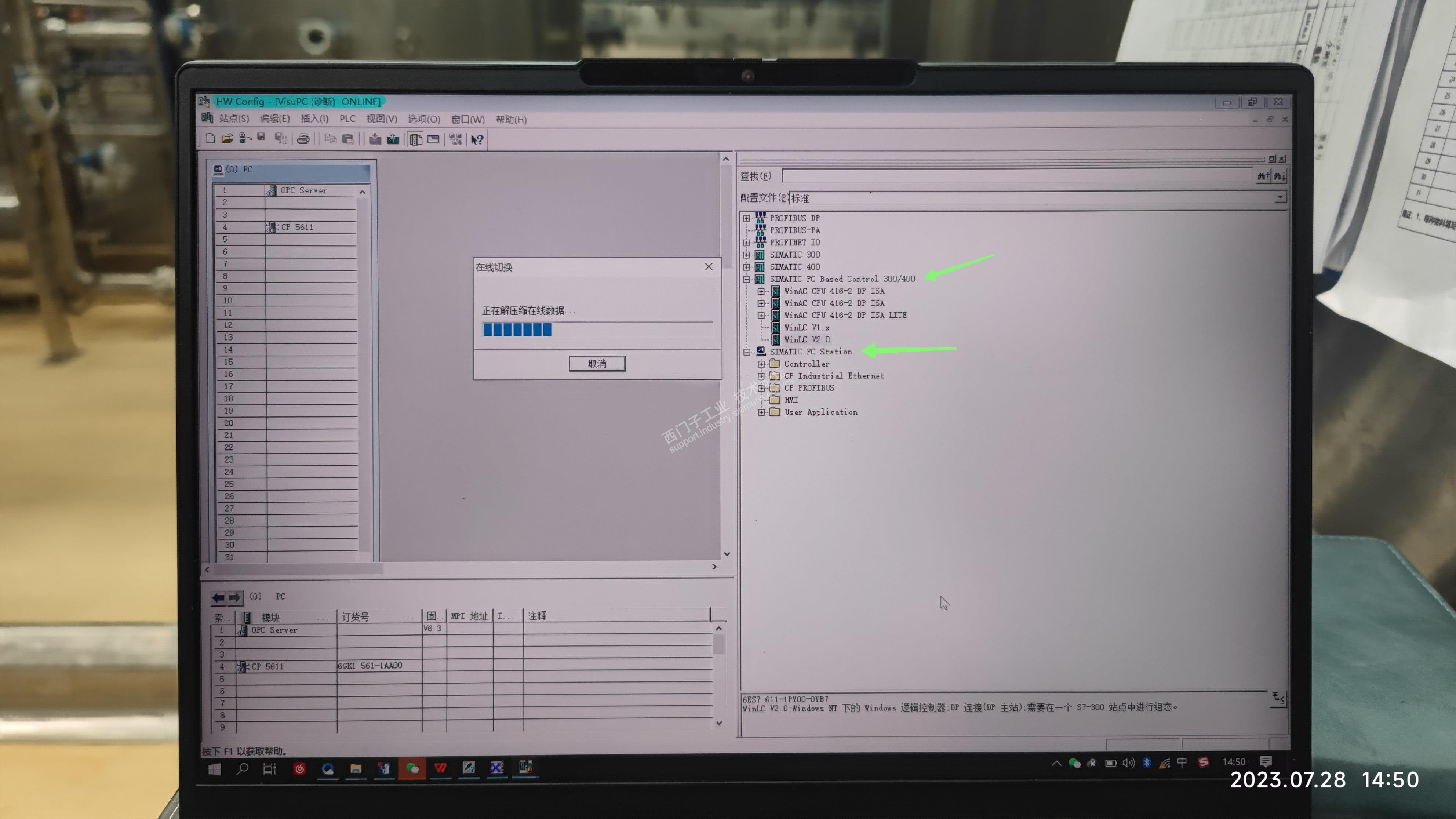Select the WinLC V2.0 catalog item
This screenshot has height=819, width=1456.
pyautogui.click(x=807, y=340)
